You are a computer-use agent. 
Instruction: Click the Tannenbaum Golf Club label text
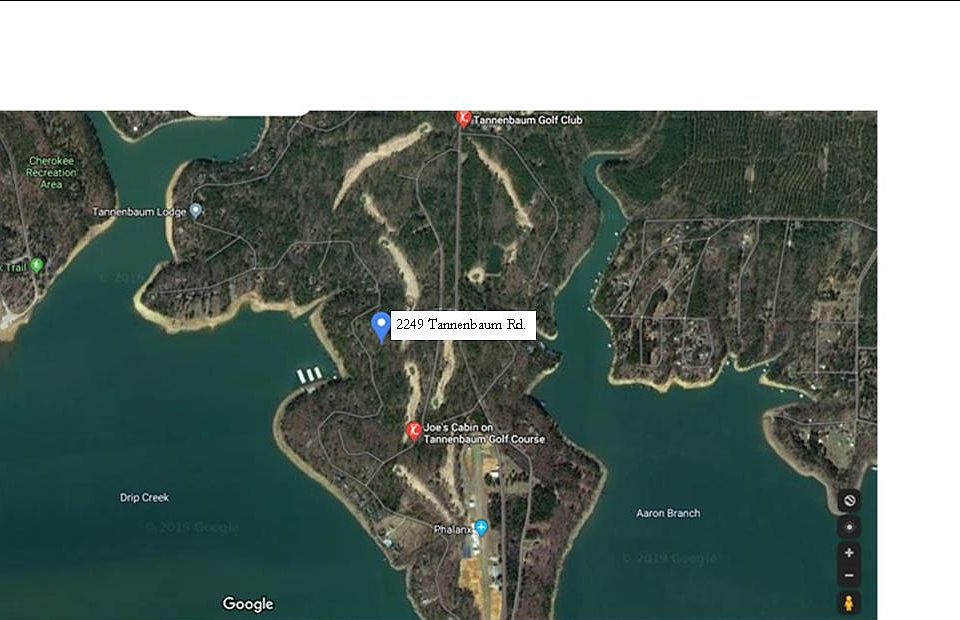[x=528, y=120]
